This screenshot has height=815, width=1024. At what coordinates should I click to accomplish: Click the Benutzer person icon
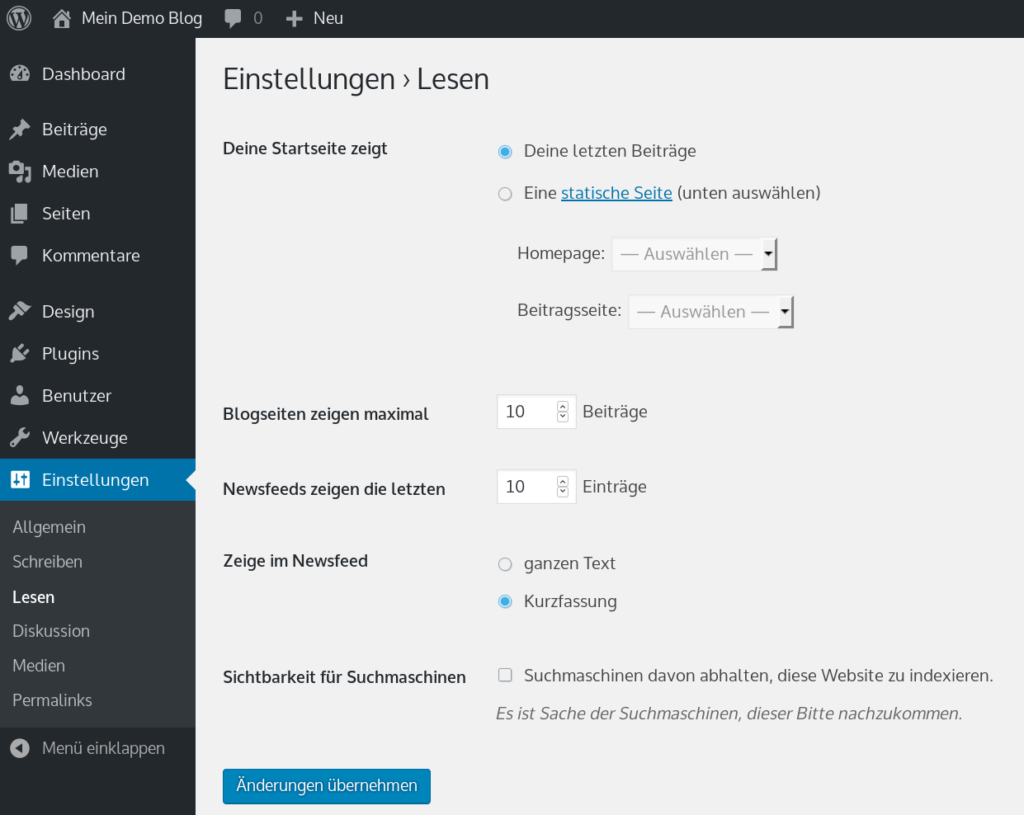click(20, 395)
